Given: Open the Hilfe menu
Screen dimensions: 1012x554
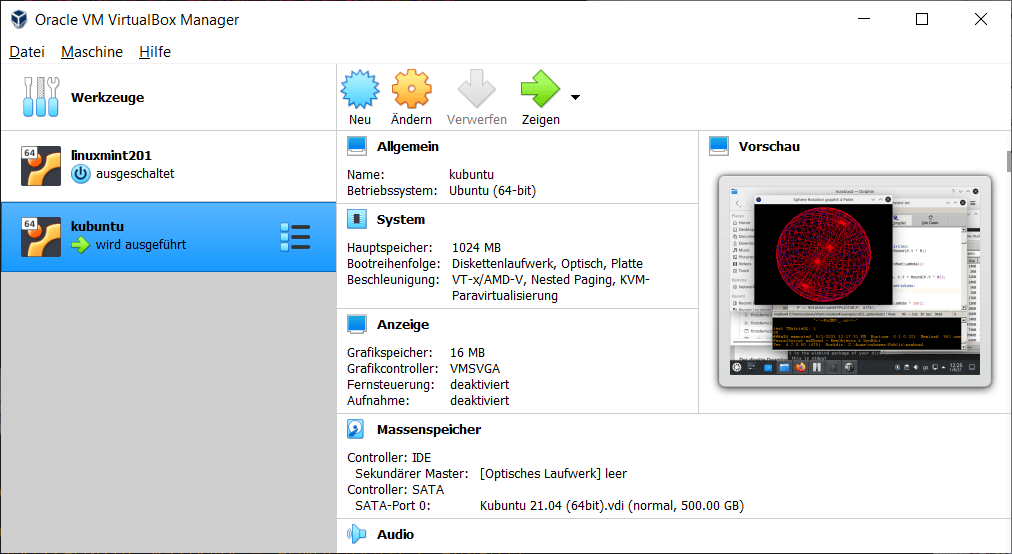Looking at the screenshot, I should click(x=155, y=52).
